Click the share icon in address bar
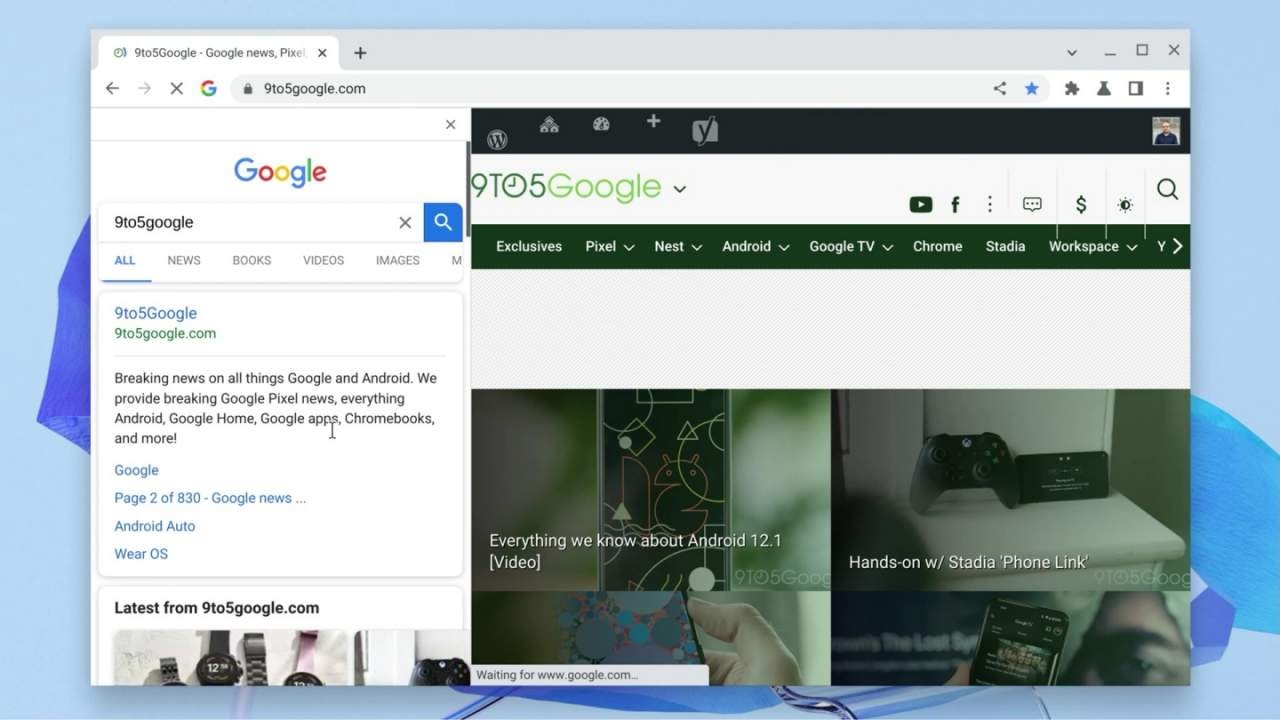The width and height of the screenshot is (1280, 720). (999, 88)
